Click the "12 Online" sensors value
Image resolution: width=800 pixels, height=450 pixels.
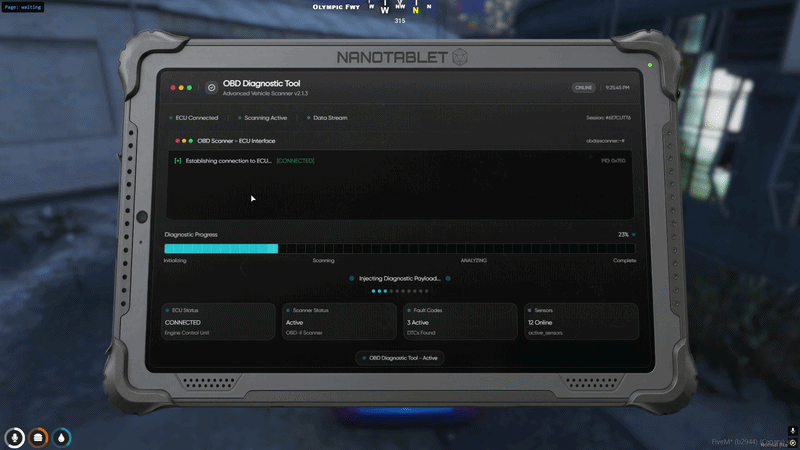point(540,322)
